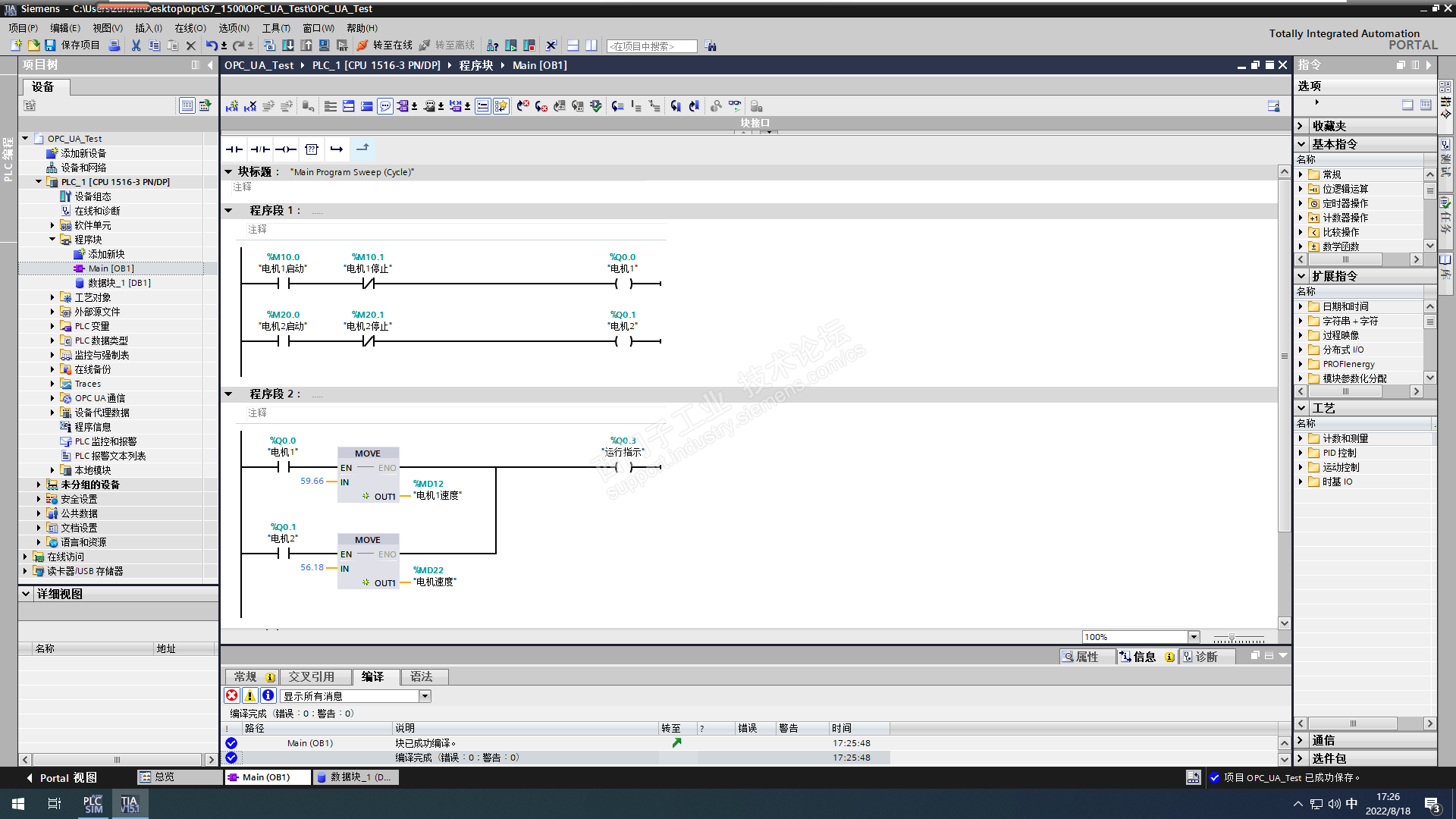Screen dimensions: 1456x819
Task: Click the Save project icon
Action: click(50, 45)
